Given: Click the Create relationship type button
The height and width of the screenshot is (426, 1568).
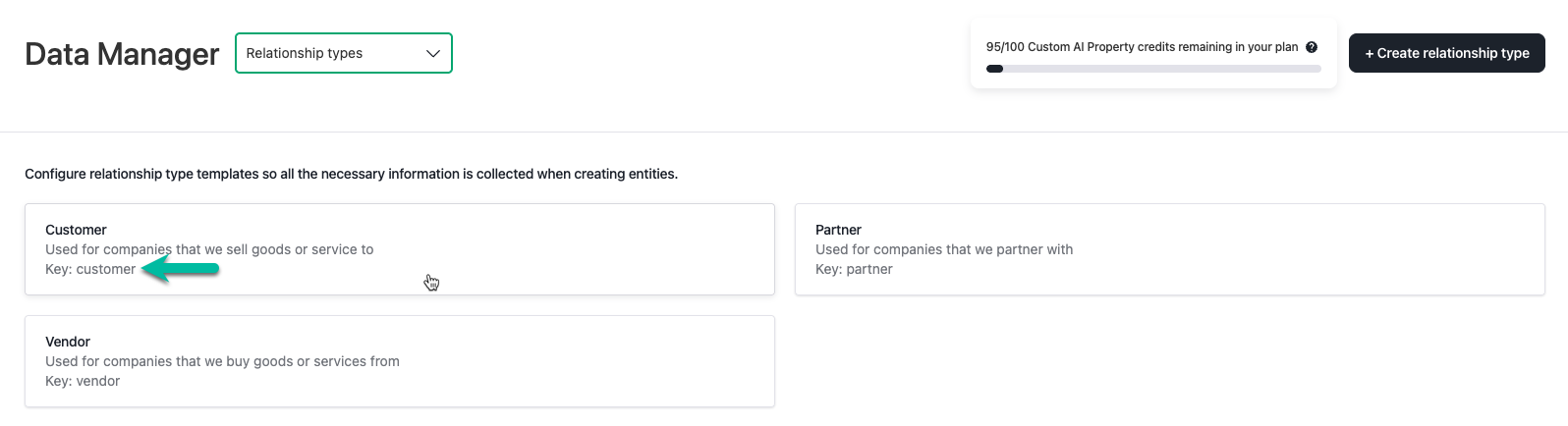Looking at the screenshot, I should coord(1447,53).
